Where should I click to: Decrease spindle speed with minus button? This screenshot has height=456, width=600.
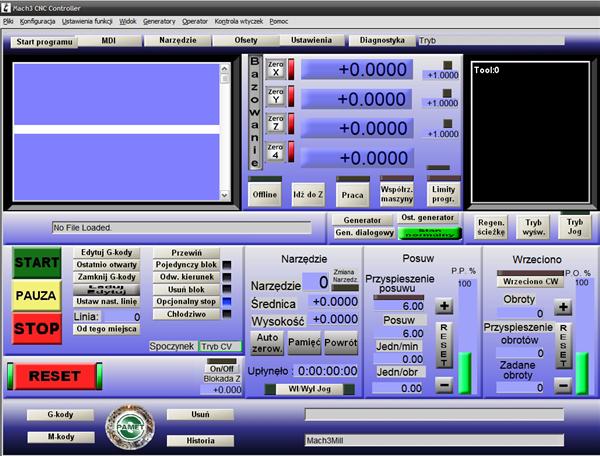pyautogui.click(x=563, y=385)
